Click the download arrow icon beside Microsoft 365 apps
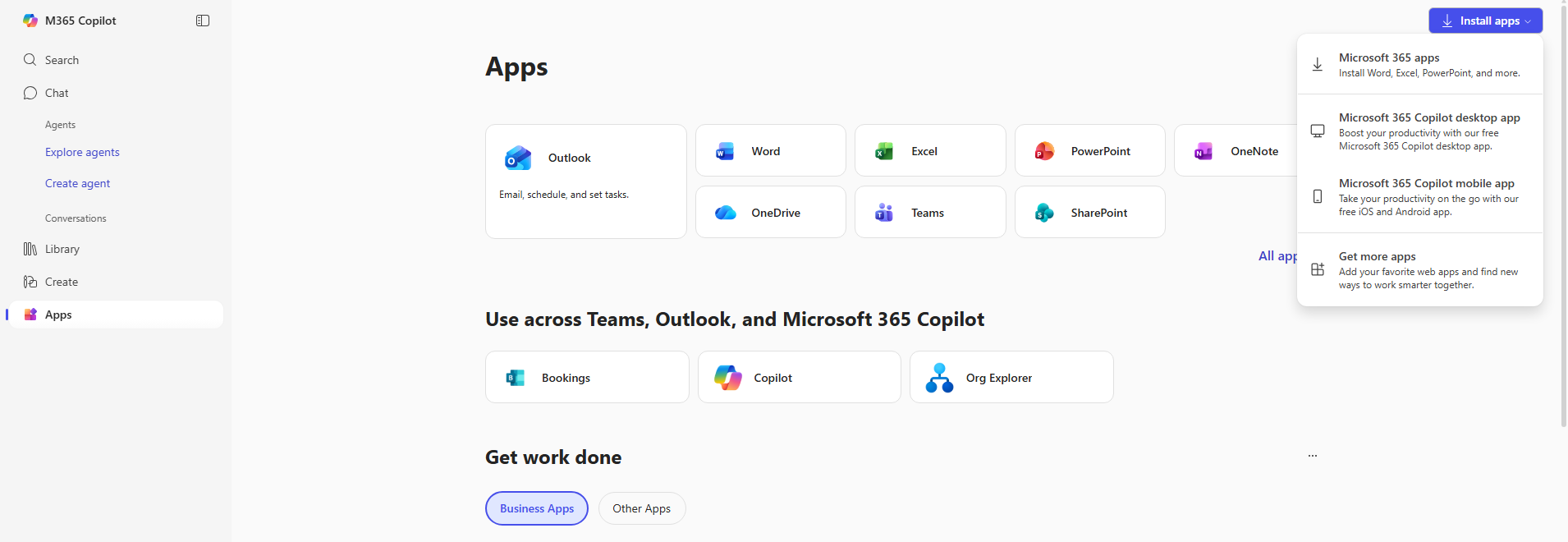1568x542 pixels. pyautogui.click(x=1318, y=65)
